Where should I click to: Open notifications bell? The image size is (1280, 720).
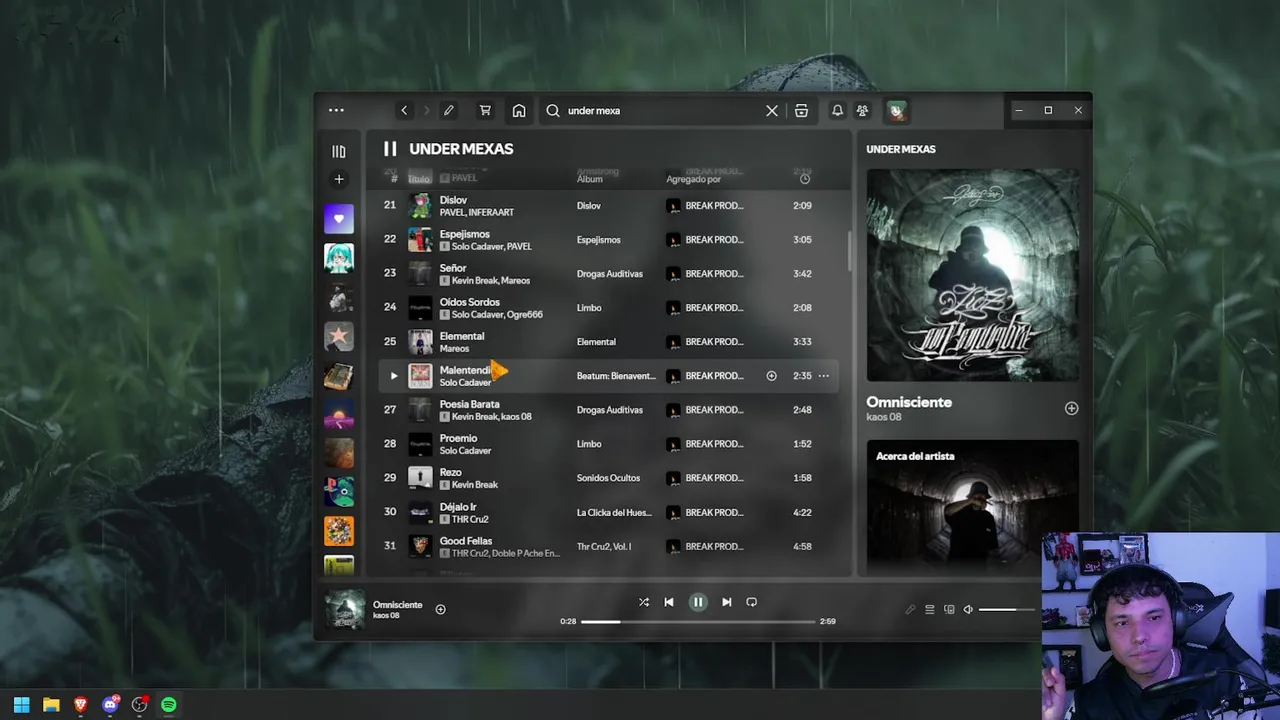click(837, 111)
